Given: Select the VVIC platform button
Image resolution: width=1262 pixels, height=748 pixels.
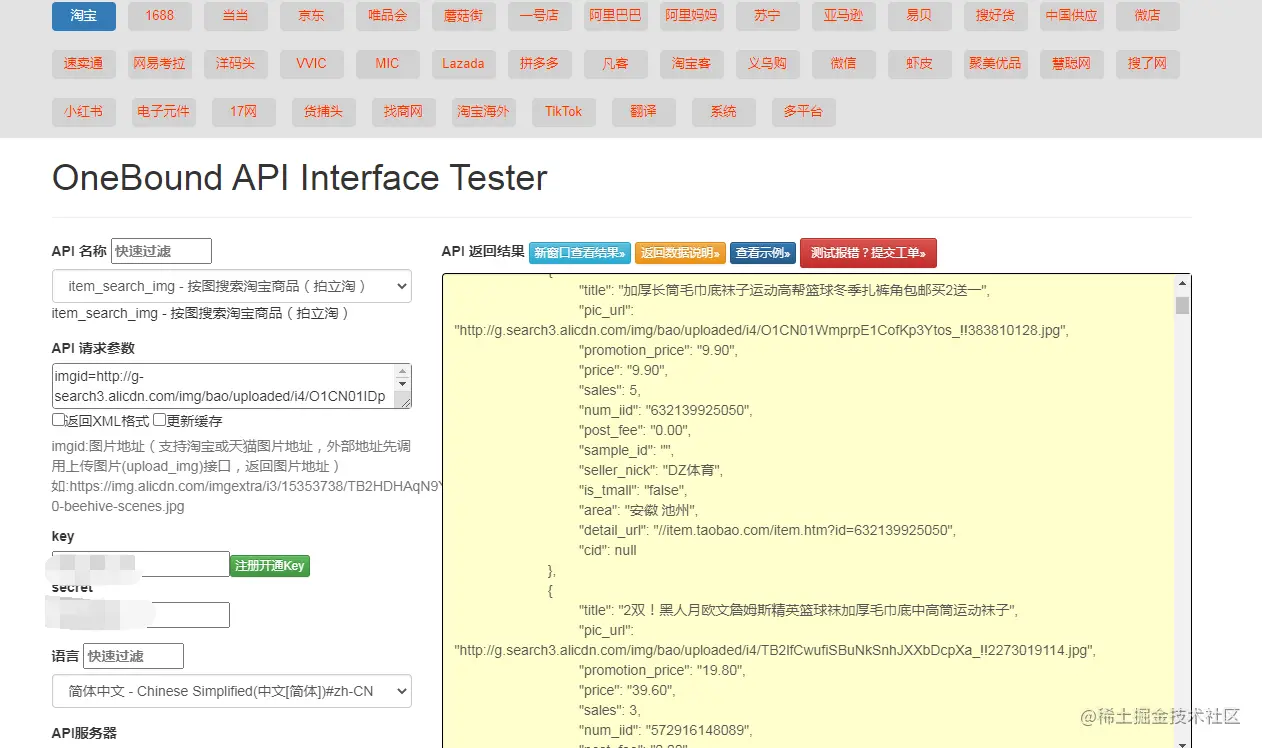Looking at the screenshot, I should (x=311, y=64).
